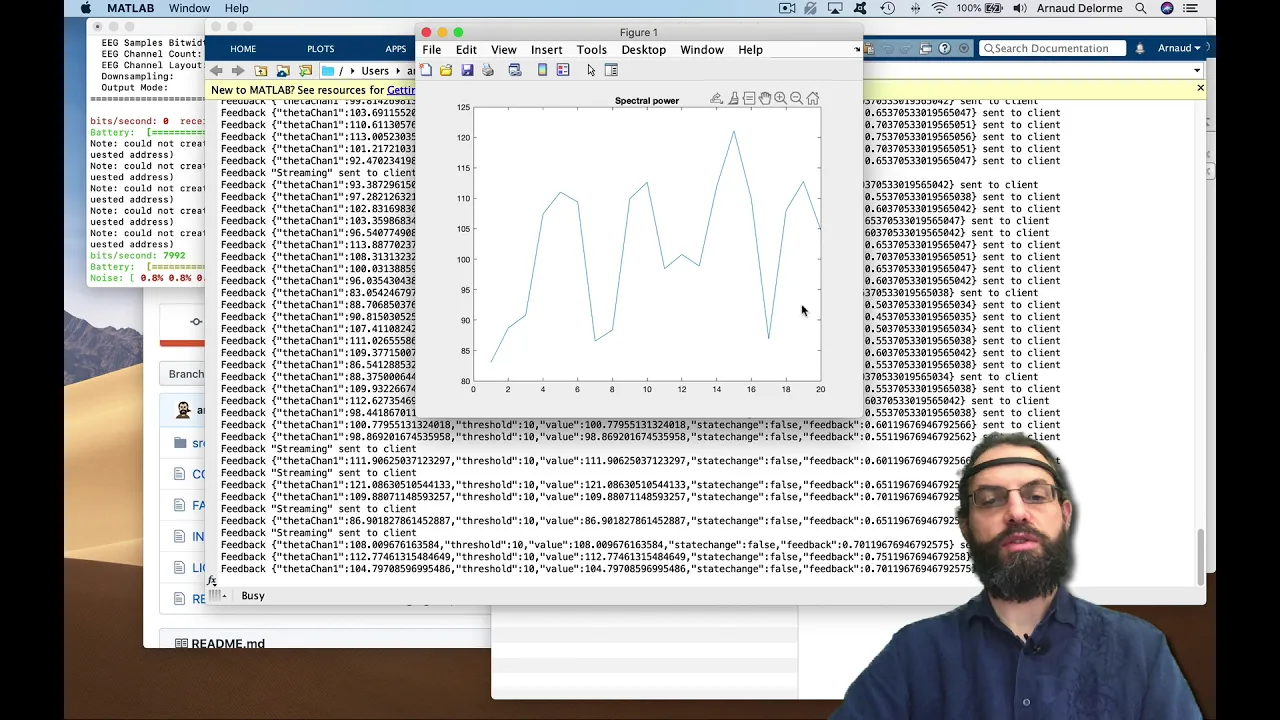
Task: Select Edit Plot arrow tool
Action: click(591, 70)
